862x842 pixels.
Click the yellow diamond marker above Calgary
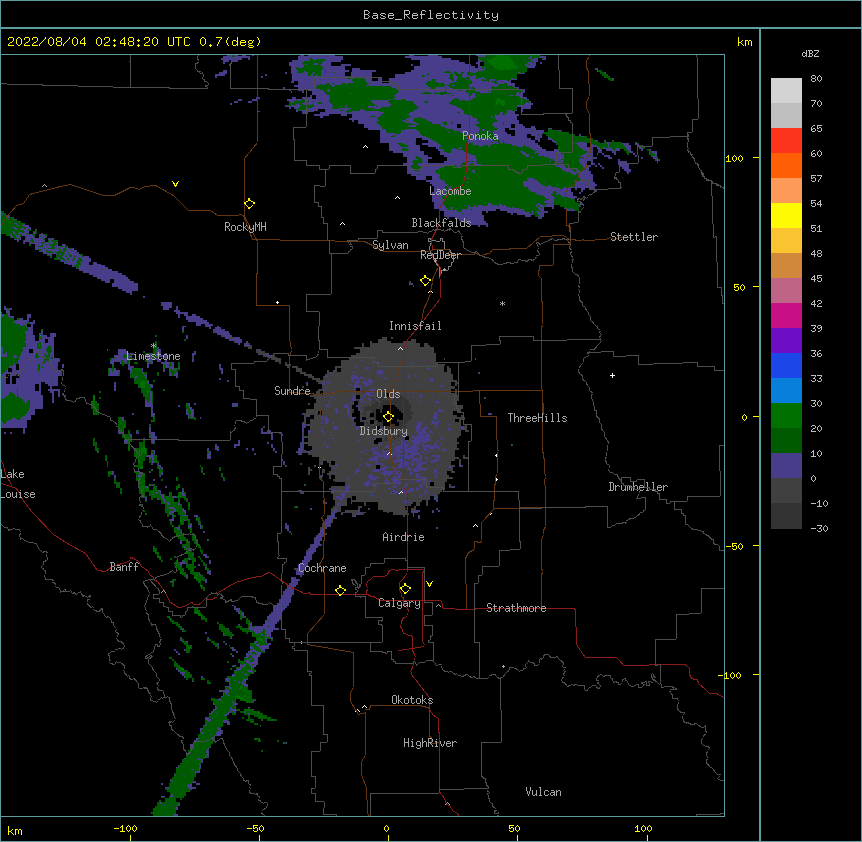(405, 589)
